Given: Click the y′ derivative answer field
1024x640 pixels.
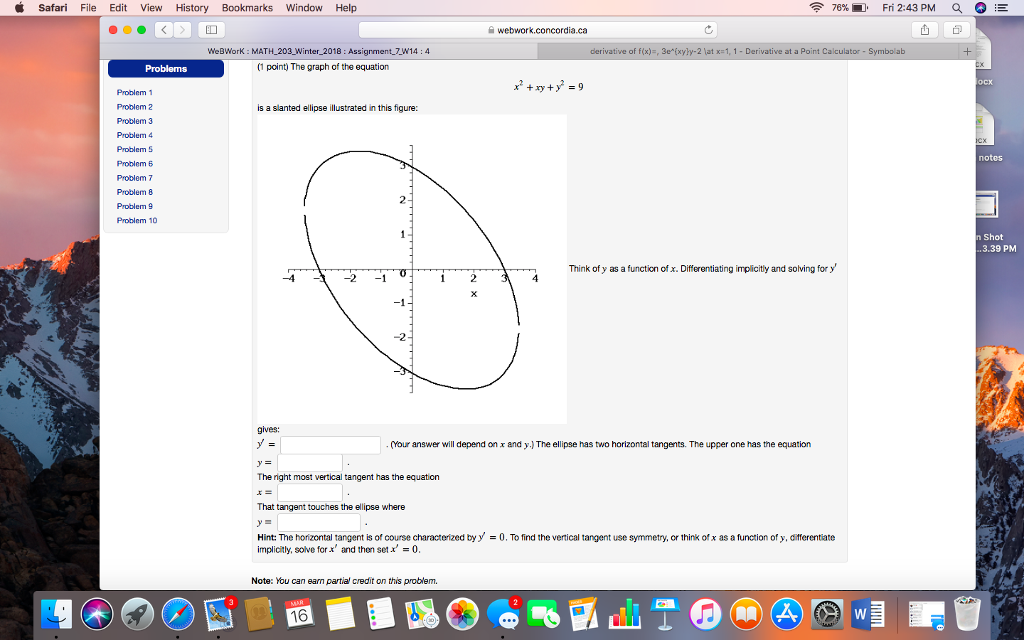Looking at the screenshot, I should [x=330, y=445].
